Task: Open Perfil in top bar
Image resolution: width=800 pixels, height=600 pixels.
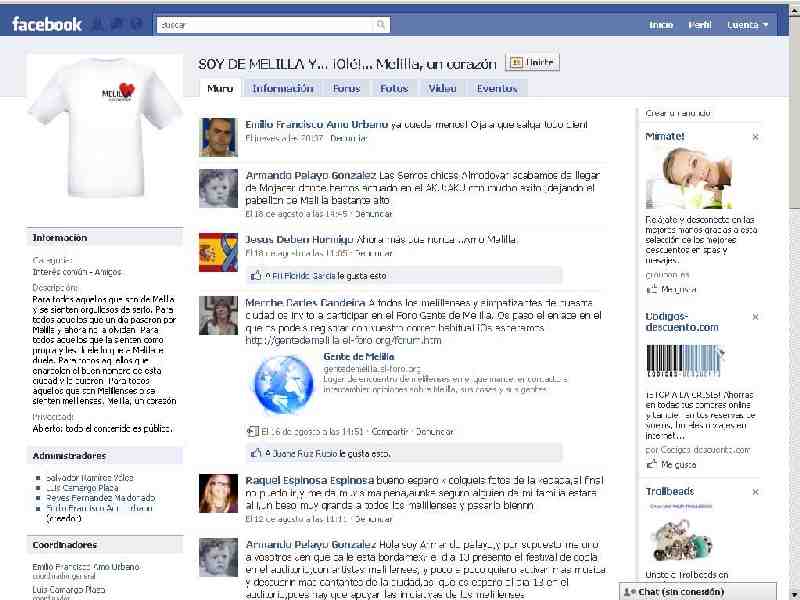Action: 699,24
